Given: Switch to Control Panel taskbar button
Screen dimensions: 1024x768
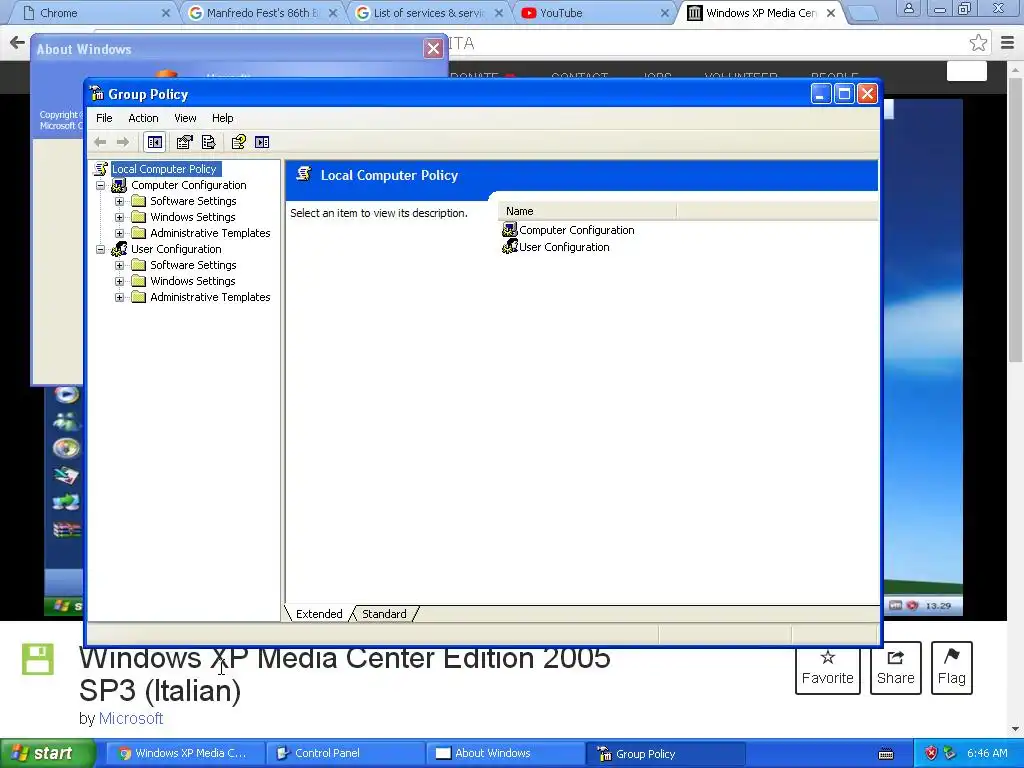Looking at the screenshot, I should 345,753.
